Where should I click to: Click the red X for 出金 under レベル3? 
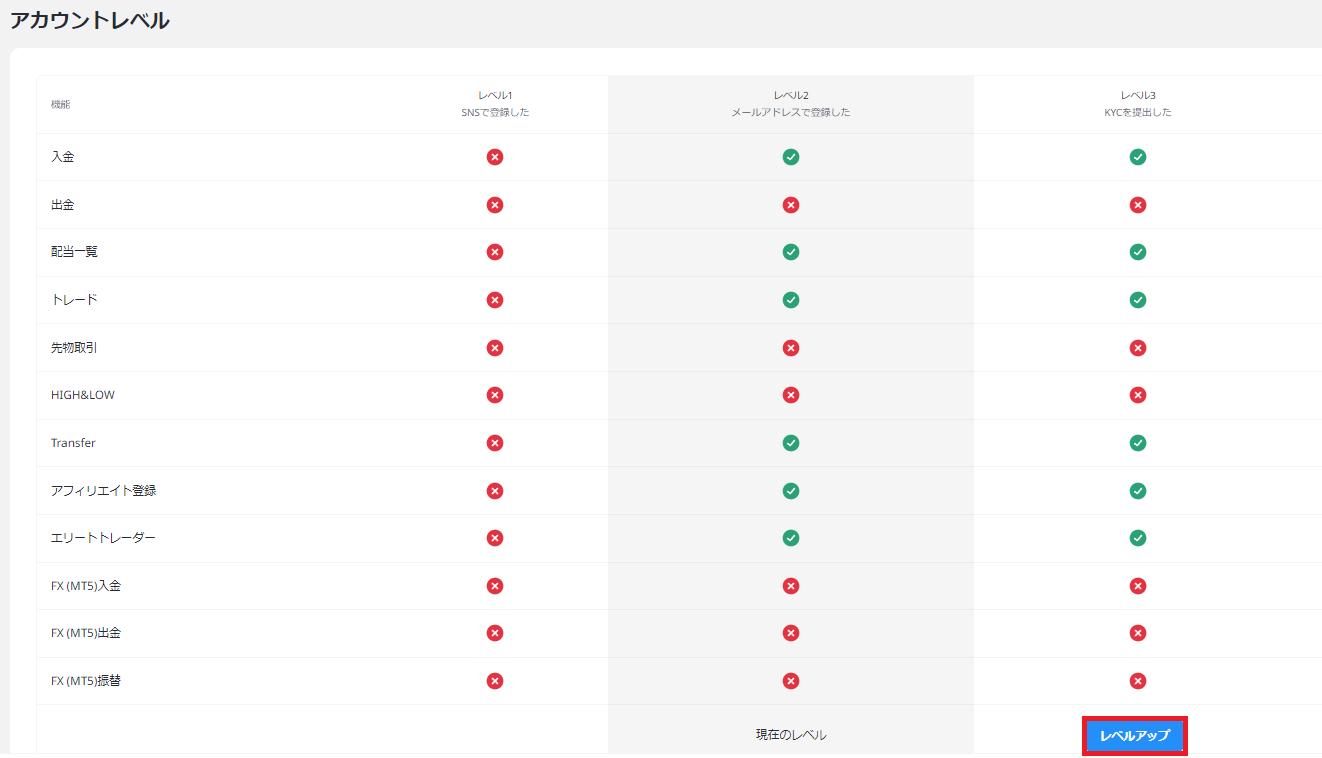click(x=1137, y=205)
